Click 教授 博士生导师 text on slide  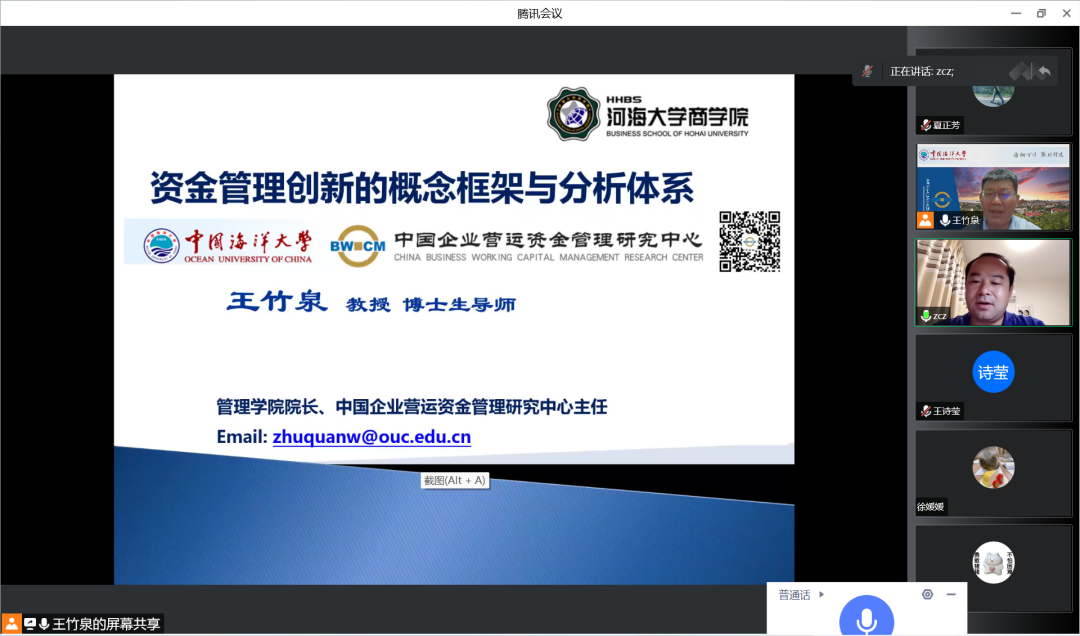click(x=430, y=304)
